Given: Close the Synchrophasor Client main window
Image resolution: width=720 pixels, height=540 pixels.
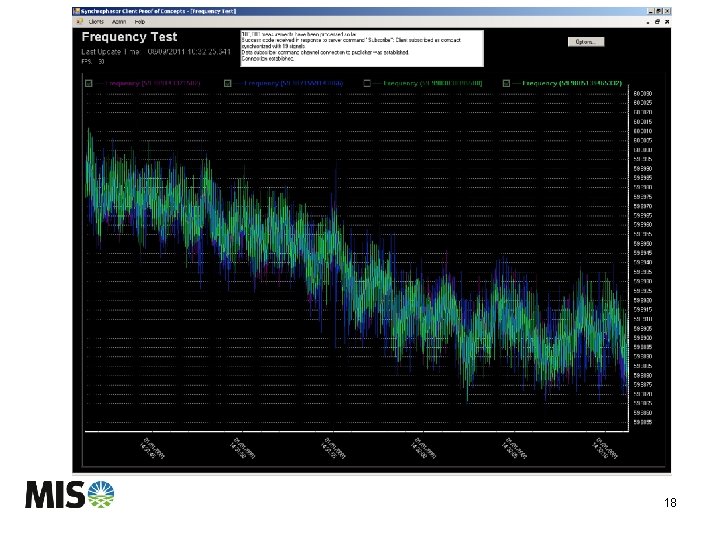Looking at the screenshot, I should (667, 11).
